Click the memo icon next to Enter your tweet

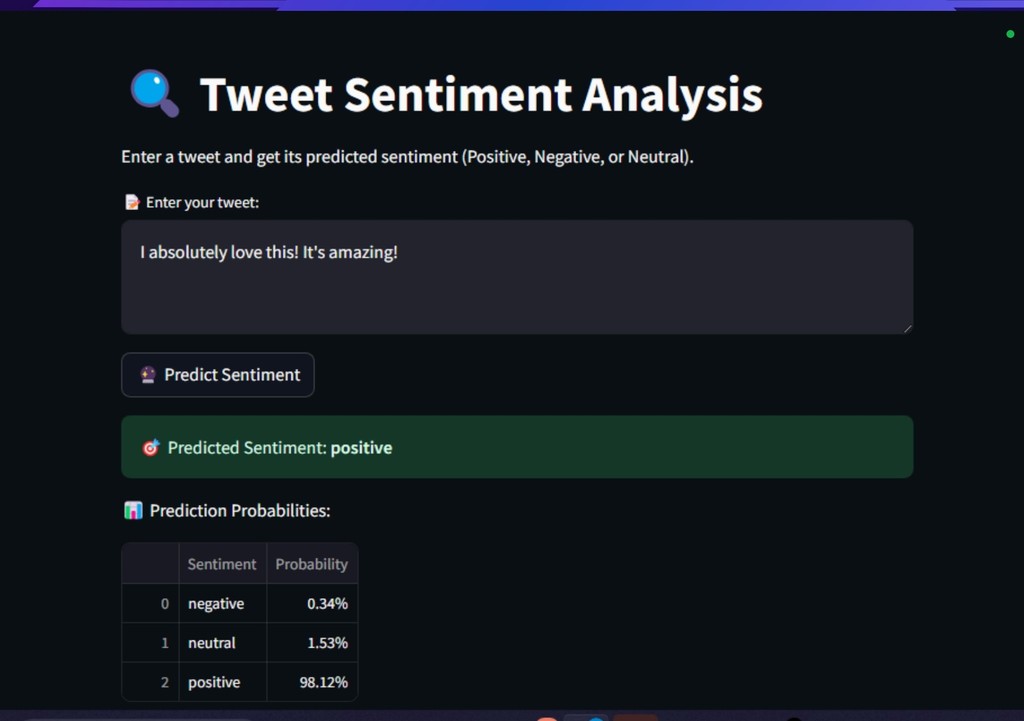pos(131,202)
